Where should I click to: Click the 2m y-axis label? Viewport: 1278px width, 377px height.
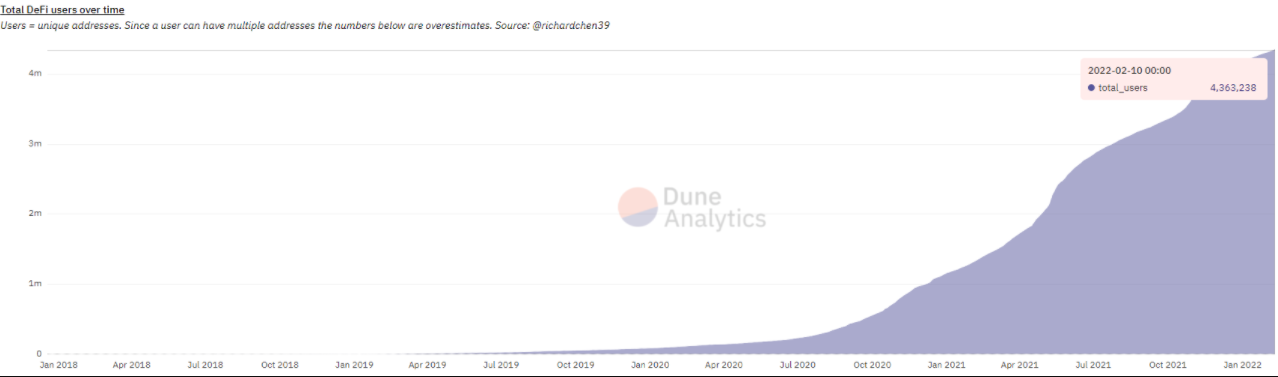click(x=34, y=214)
